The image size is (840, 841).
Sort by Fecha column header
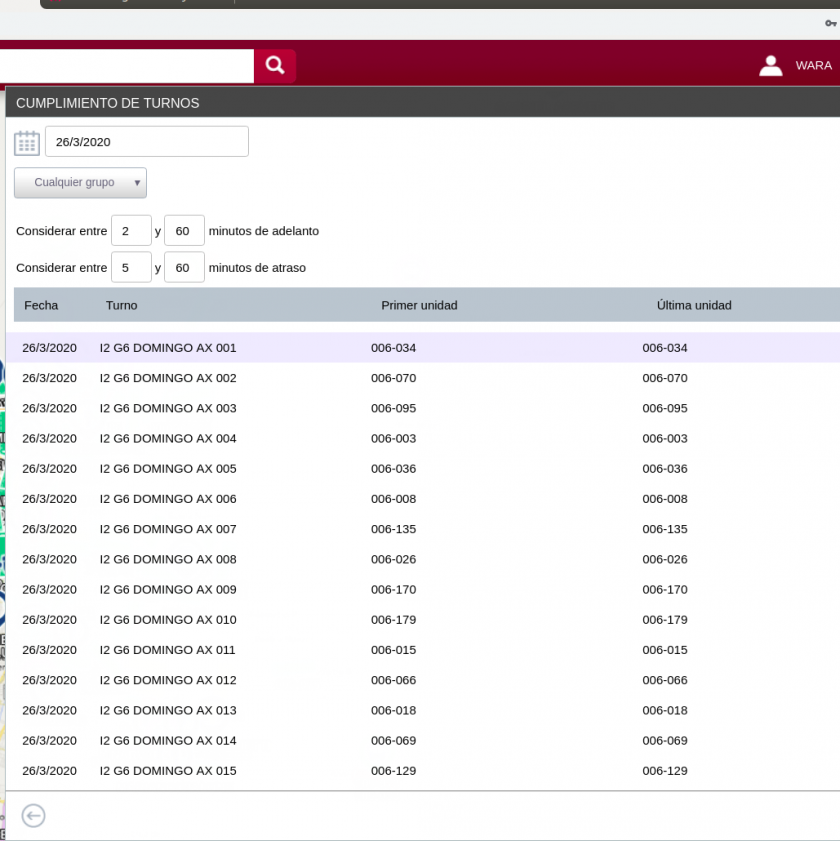(x=41, y=305)
